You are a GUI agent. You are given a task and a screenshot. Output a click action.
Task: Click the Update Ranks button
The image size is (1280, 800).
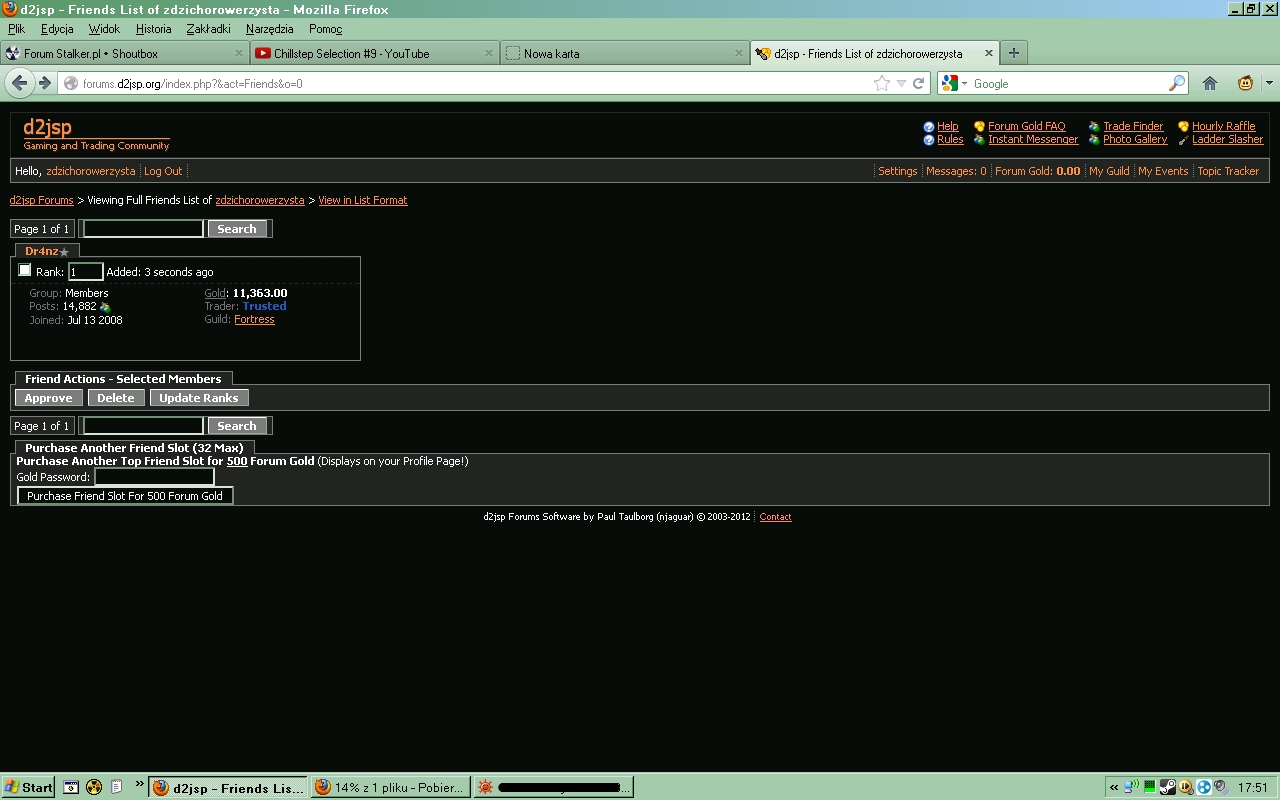pyautogui.click(x=199, y=398)
